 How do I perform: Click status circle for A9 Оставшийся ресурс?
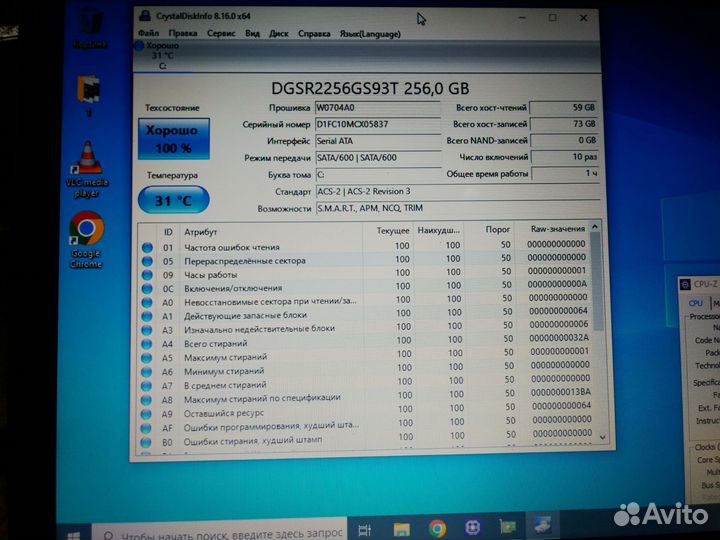[x=146, y=414]
